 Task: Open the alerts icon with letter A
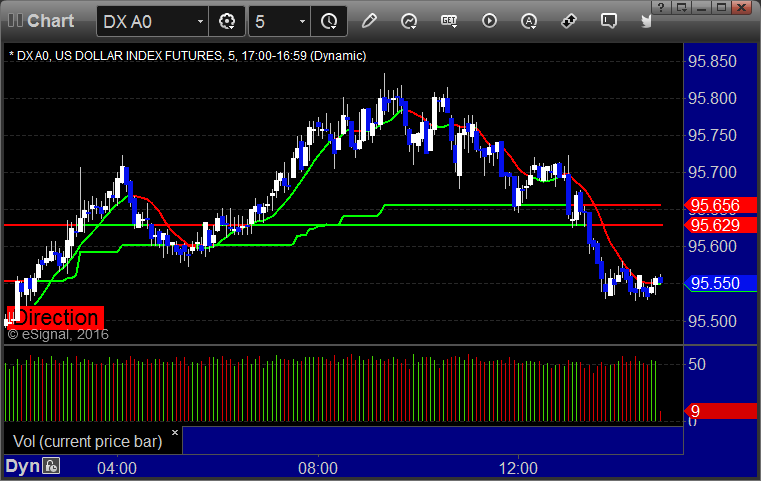click(529, 21)
